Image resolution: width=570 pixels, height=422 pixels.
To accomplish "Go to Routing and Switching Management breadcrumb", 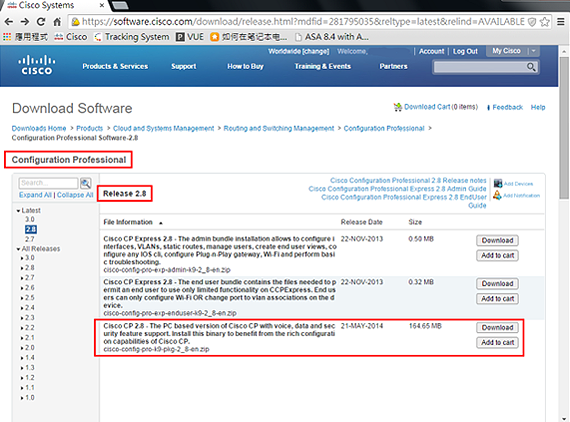I will [279, 128].
